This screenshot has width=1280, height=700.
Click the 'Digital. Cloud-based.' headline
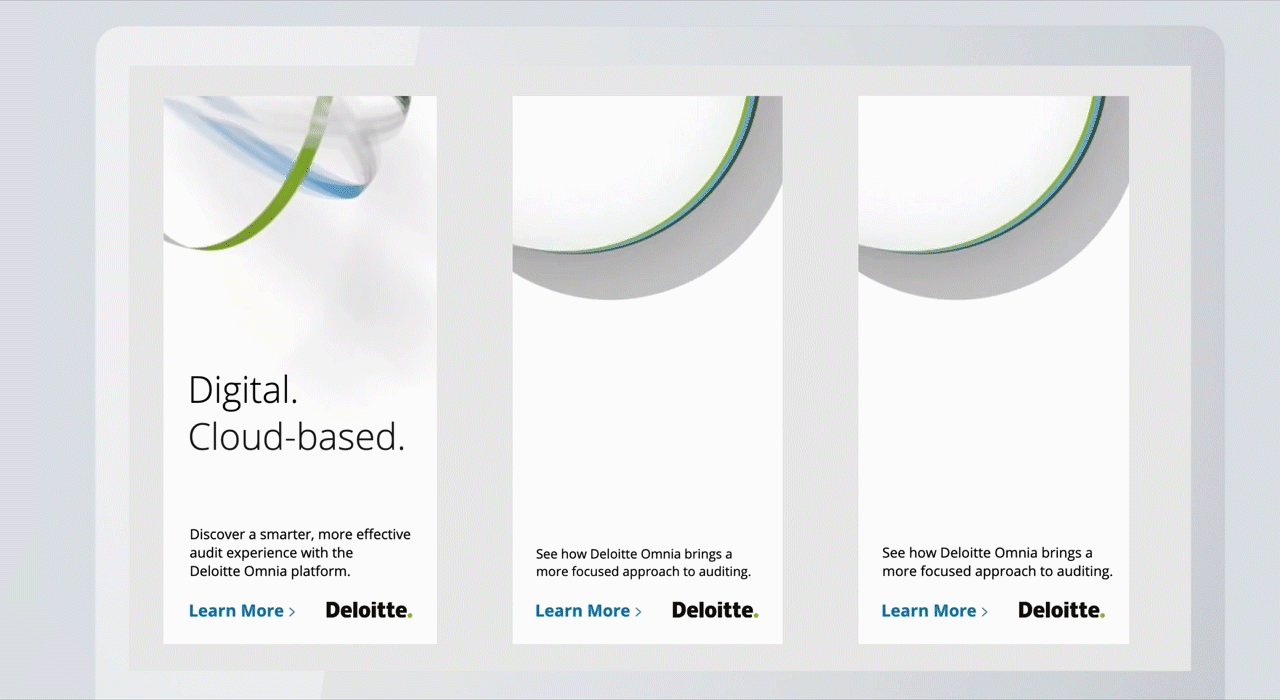coord(297,413)
